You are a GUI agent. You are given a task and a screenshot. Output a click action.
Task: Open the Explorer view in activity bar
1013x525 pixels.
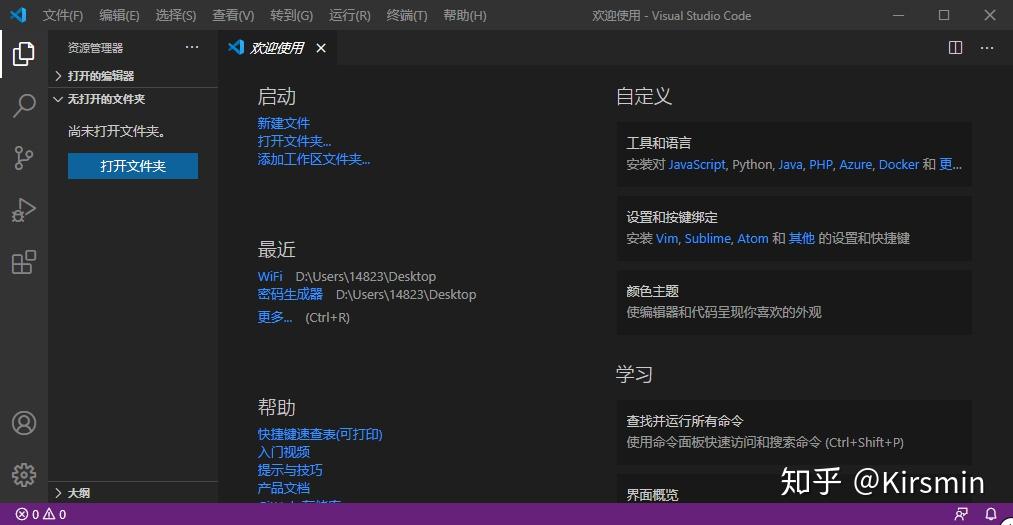(x=24, y=54)
